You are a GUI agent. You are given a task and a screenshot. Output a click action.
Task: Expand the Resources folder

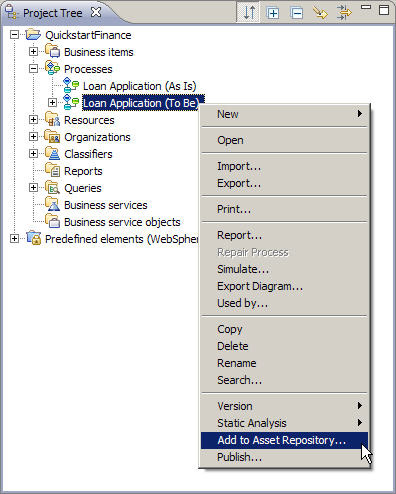(x=33, y=119)
